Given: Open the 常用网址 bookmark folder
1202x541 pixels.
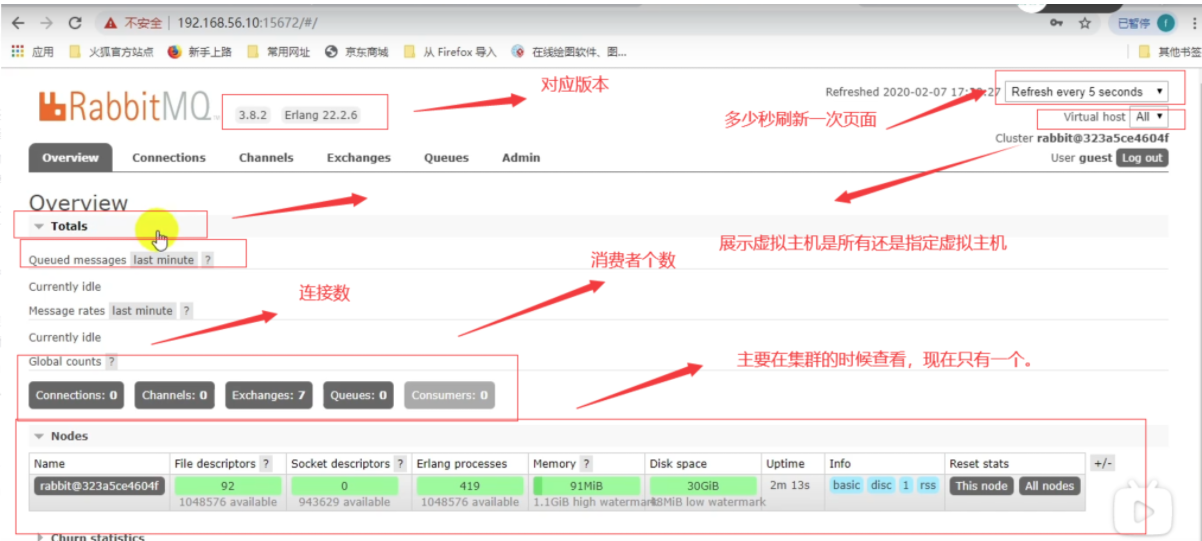Looking at the screenshot, I should tap(278, 52).
